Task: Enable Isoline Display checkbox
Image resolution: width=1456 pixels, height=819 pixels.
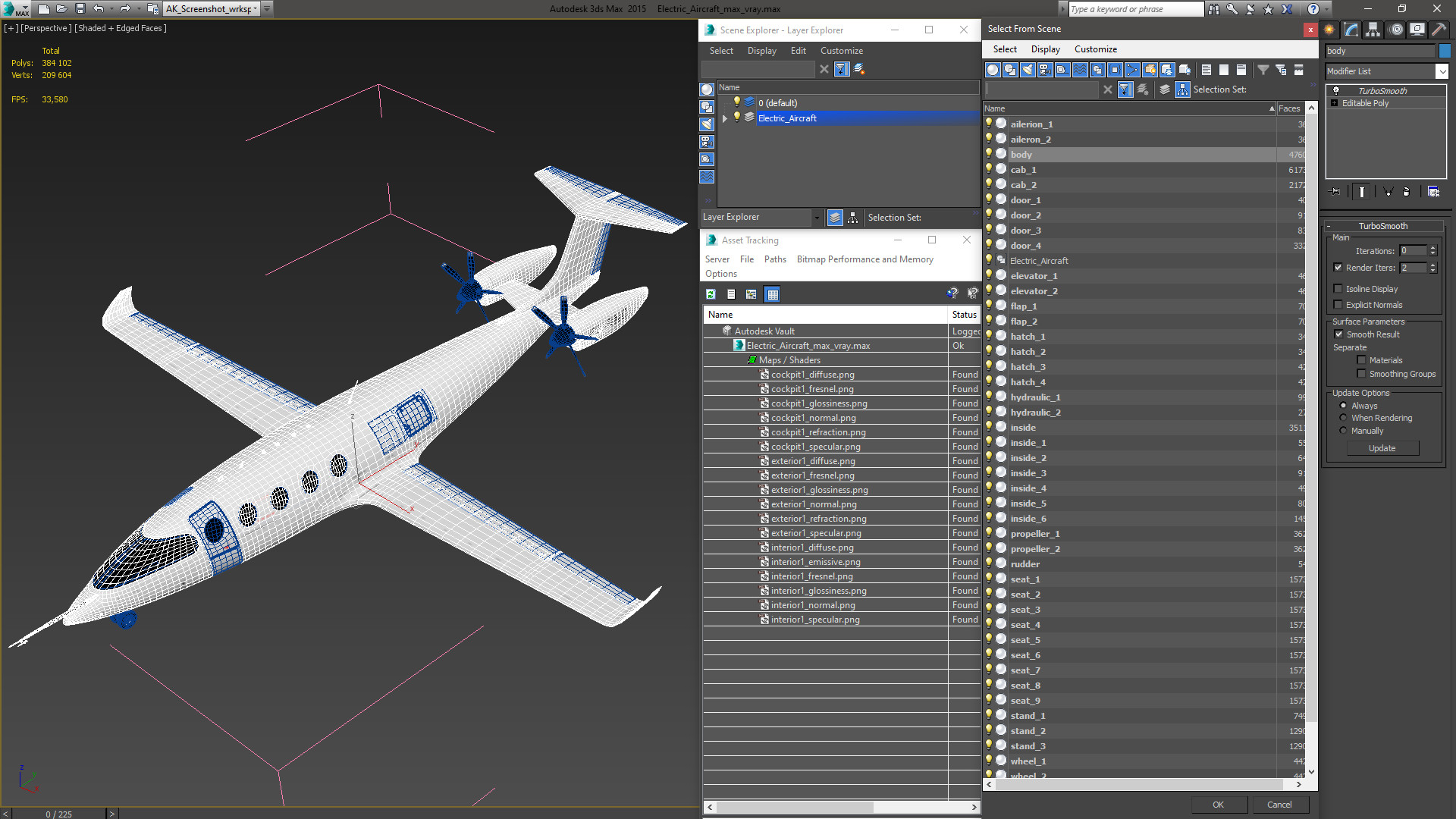Action: [x=1338, y=289]
